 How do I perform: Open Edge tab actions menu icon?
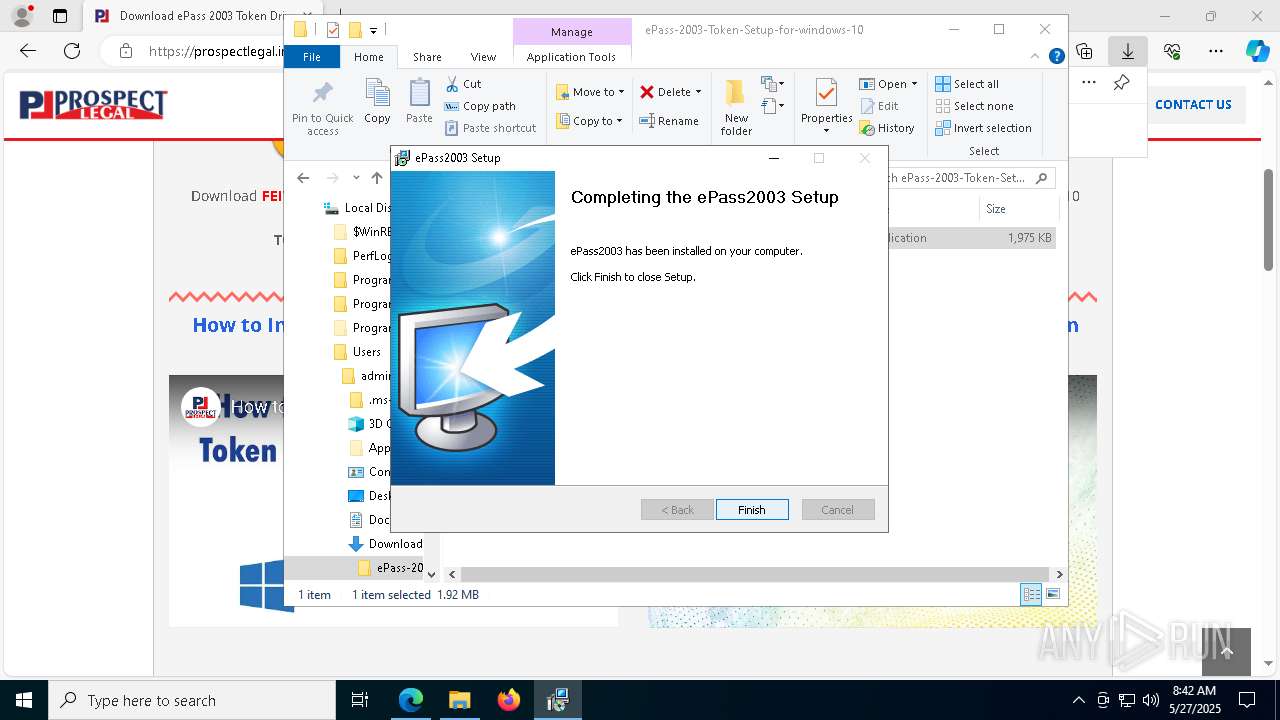tap(60, 16)
